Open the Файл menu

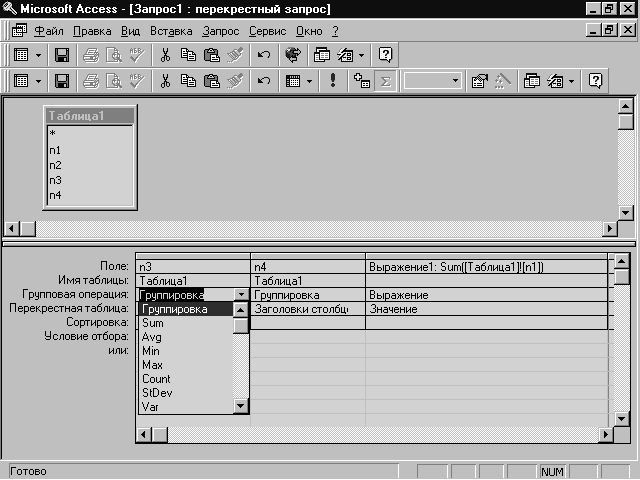click(49, 31)
